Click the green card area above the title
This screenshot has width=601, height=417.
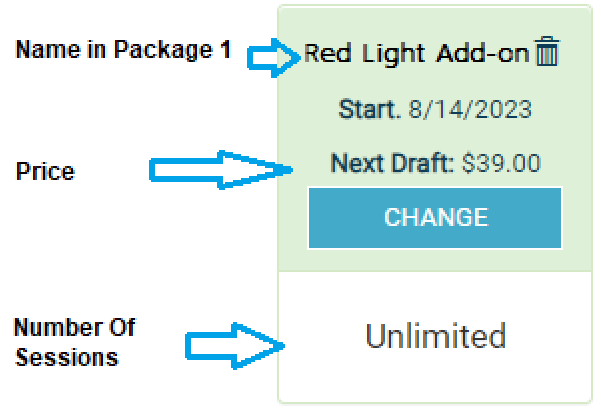coord(435,21)
